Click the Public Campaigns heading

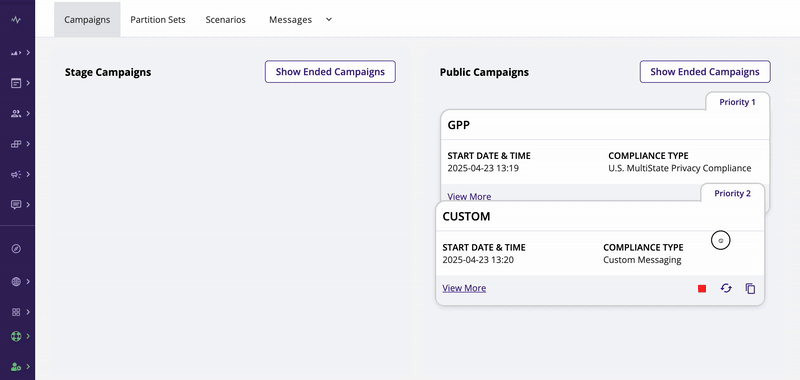(484, 72)
